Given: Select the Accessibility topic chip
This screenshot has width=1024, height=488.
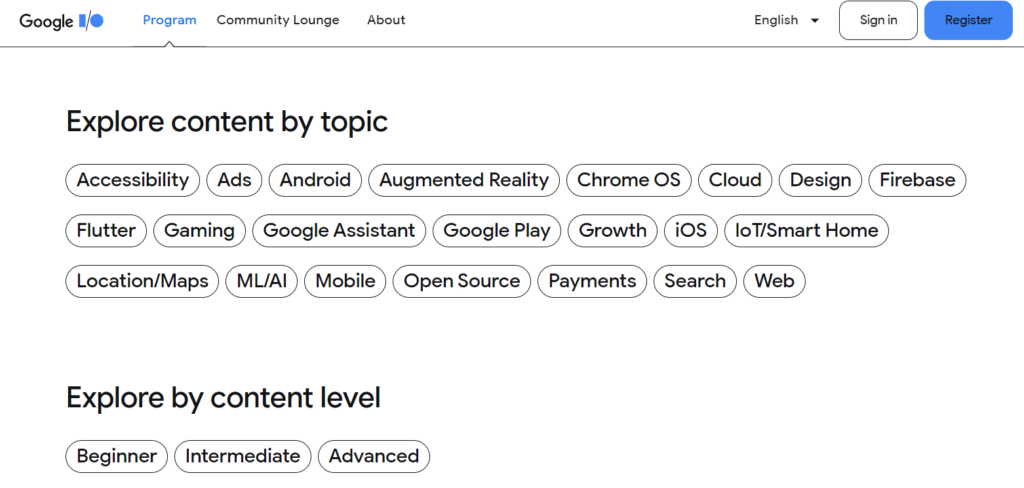Looking at the screenshot, I should click(x=133, y=180).
